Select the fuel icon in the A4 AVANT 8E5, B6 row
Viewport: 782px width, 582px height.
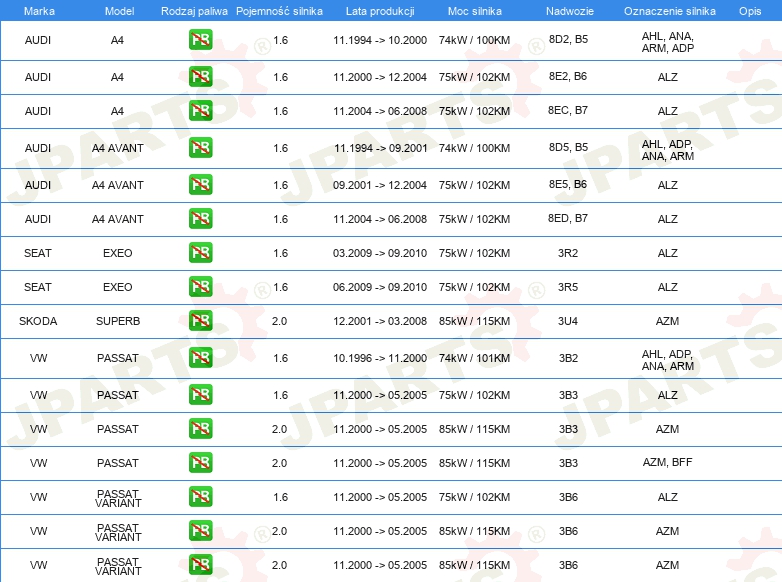coord(200,185)
